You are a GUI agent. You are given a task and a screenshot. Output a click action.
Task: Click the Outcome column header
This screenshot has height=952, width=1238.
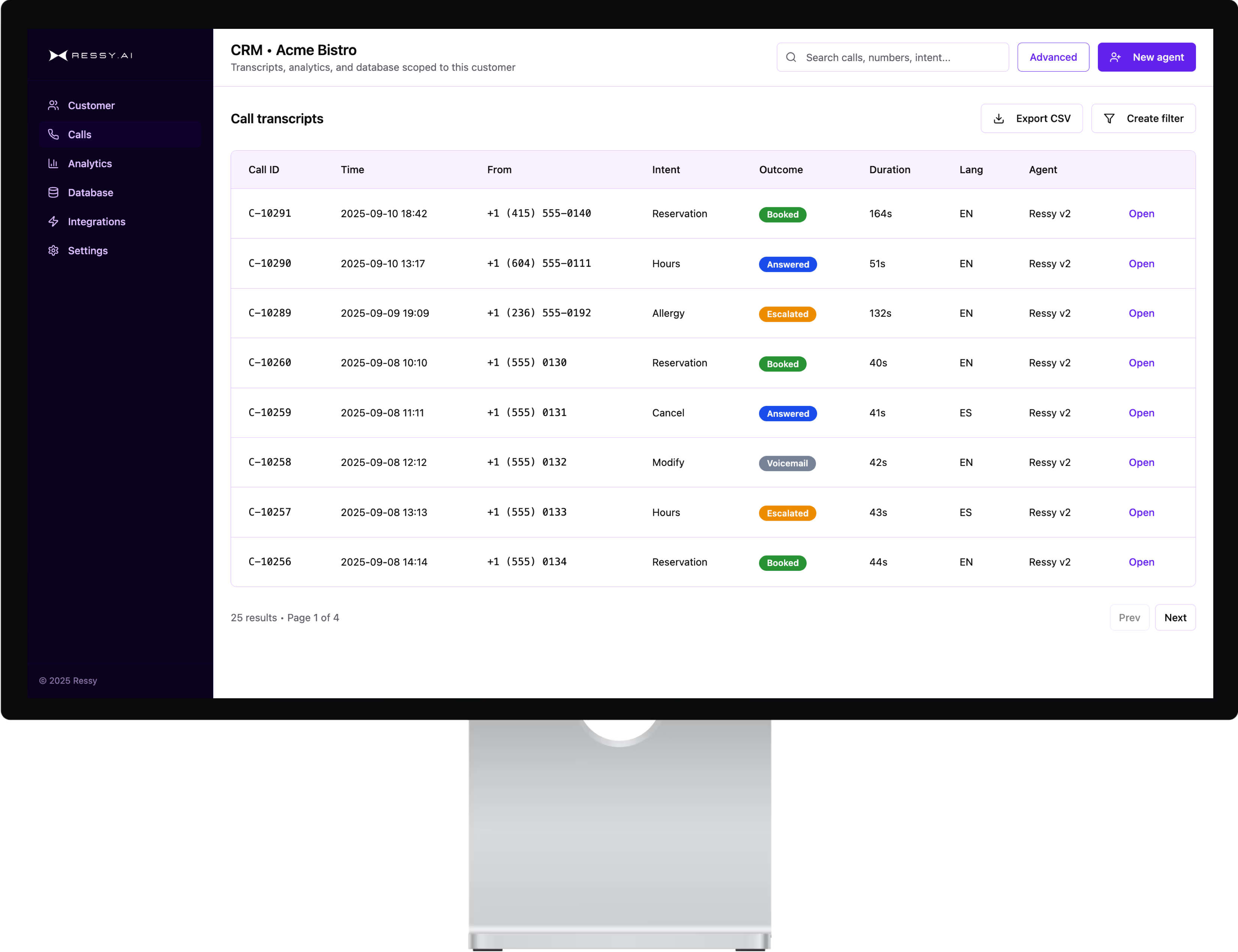click(x=780, y=169)
